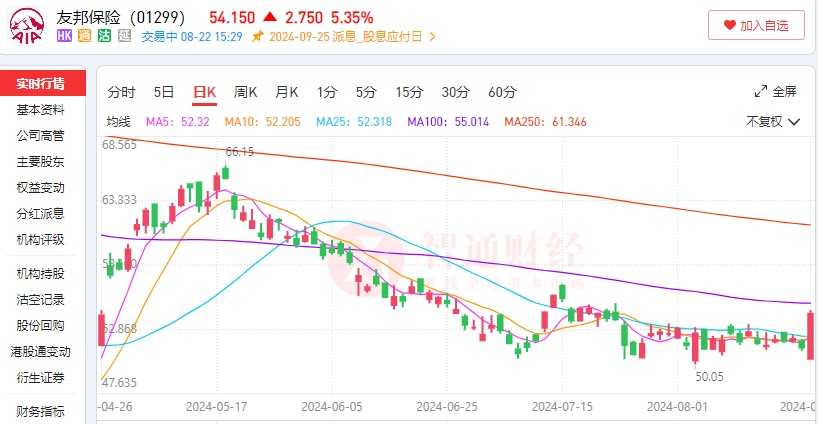This screenshot has height=424, width=818.
Task: Open 主要股东 in the sidebar
Action: (41, 162)
